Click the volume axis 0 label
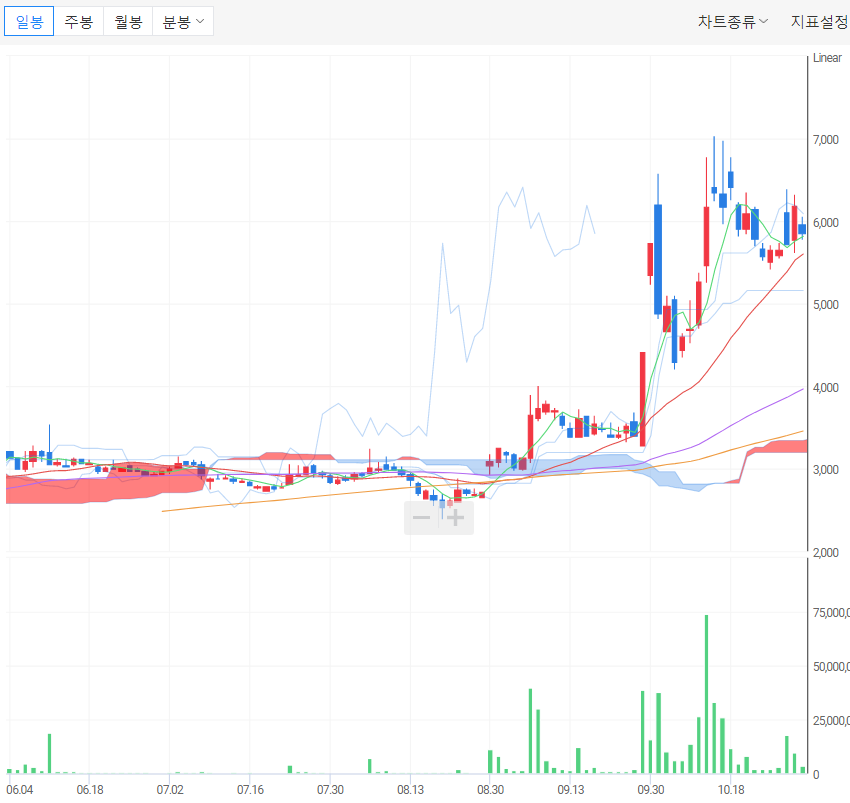 (x=816, y=775)
